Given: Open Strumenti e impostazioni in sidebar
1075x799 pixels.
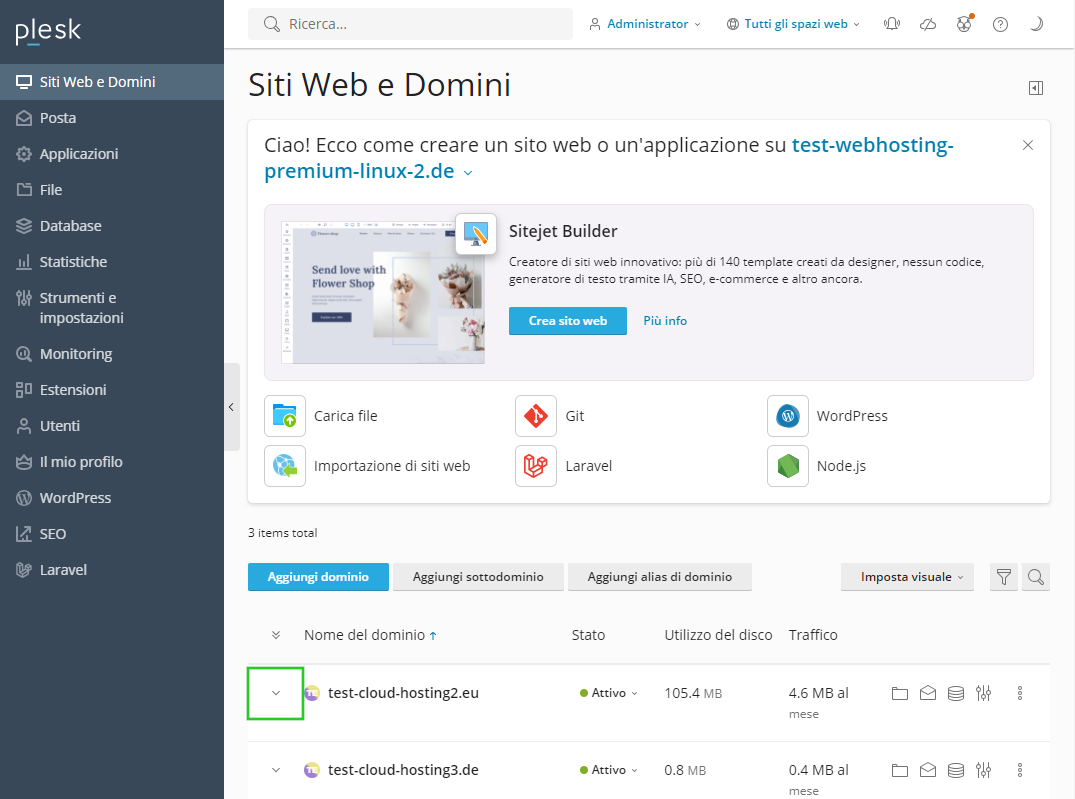Looking at the screenshot, I should click(x=112, y=308).
